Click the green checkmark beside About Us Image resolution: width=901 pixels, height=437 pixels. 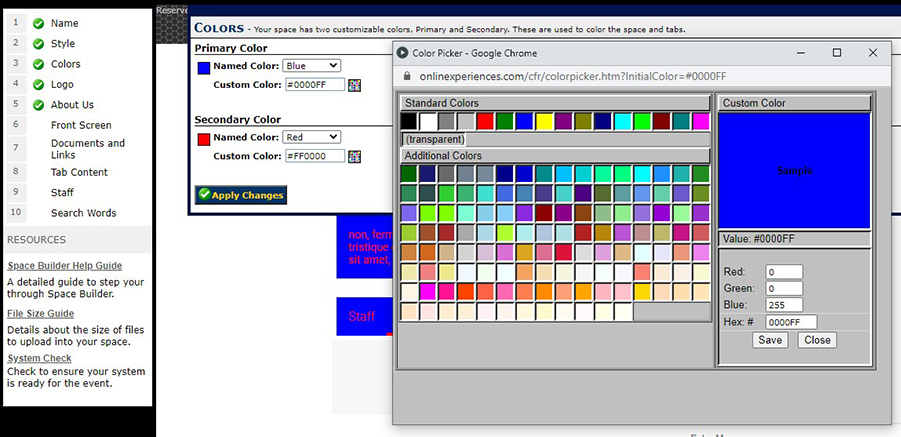38,105
